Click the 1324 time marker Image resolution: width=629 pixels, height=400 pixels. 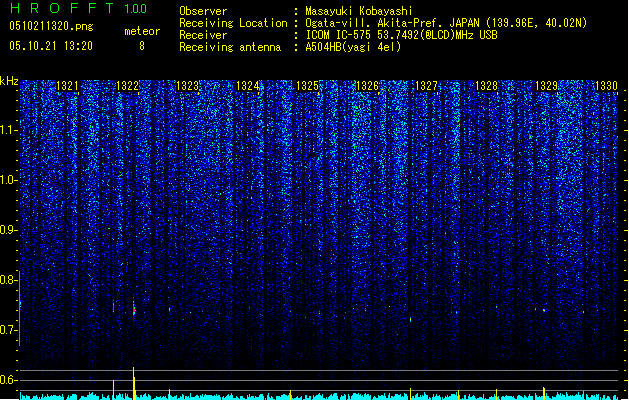pos(248,86)
